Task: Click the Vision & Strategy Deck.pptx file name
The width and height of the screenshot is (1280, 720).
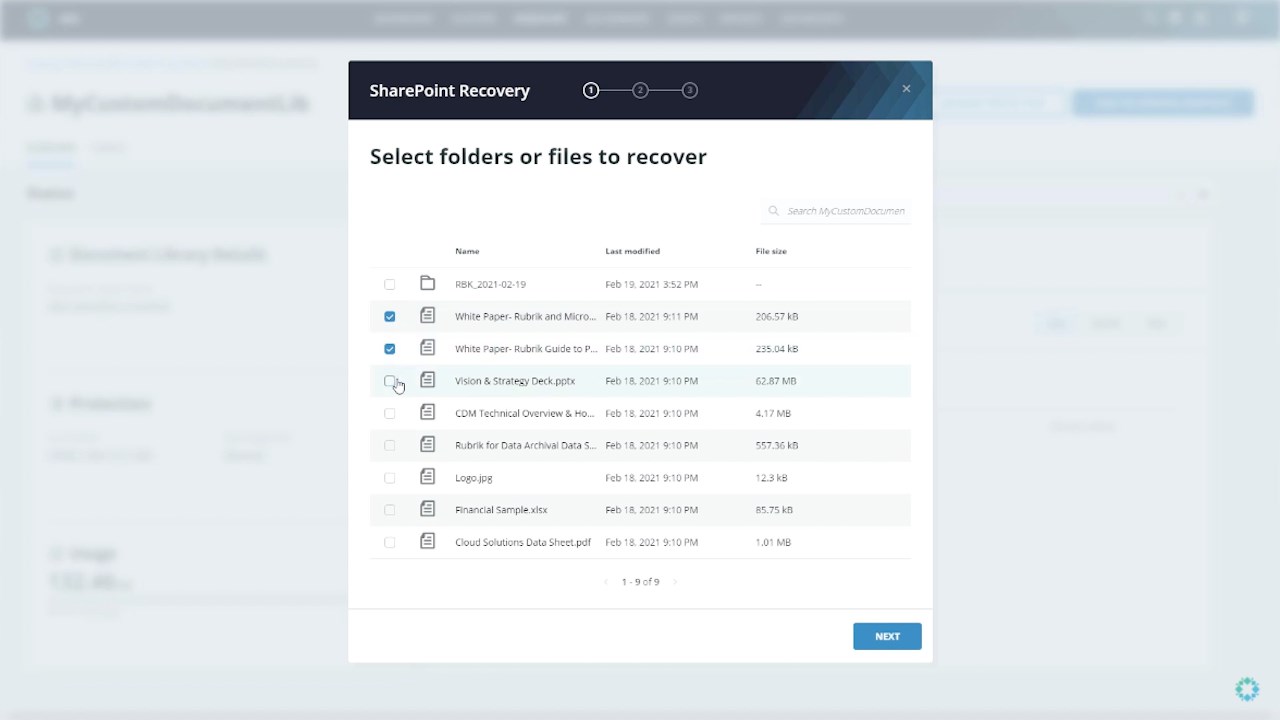Action: pos(515,381)
